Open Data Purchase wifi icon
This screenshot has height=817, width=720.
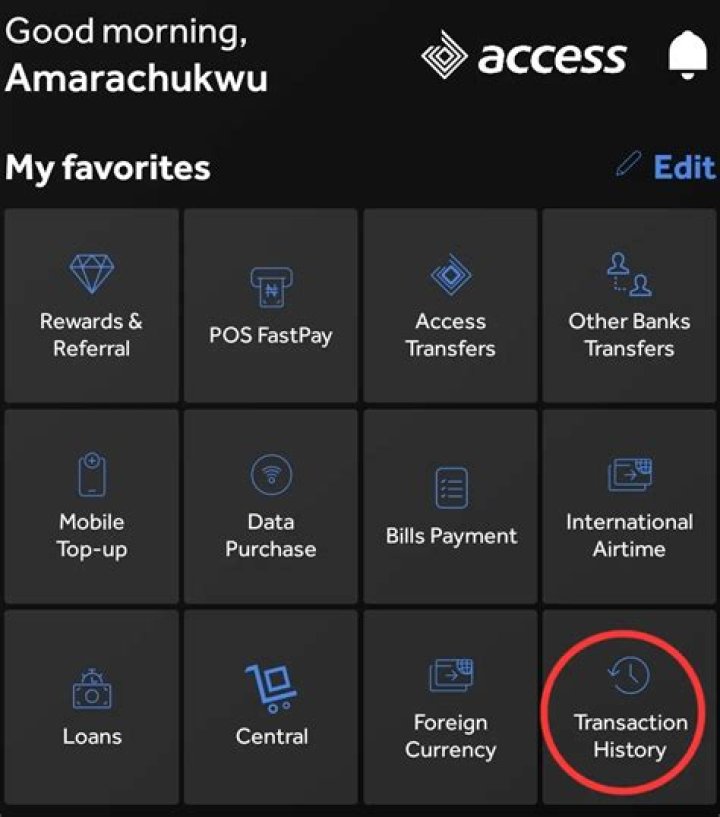(271, 475)
